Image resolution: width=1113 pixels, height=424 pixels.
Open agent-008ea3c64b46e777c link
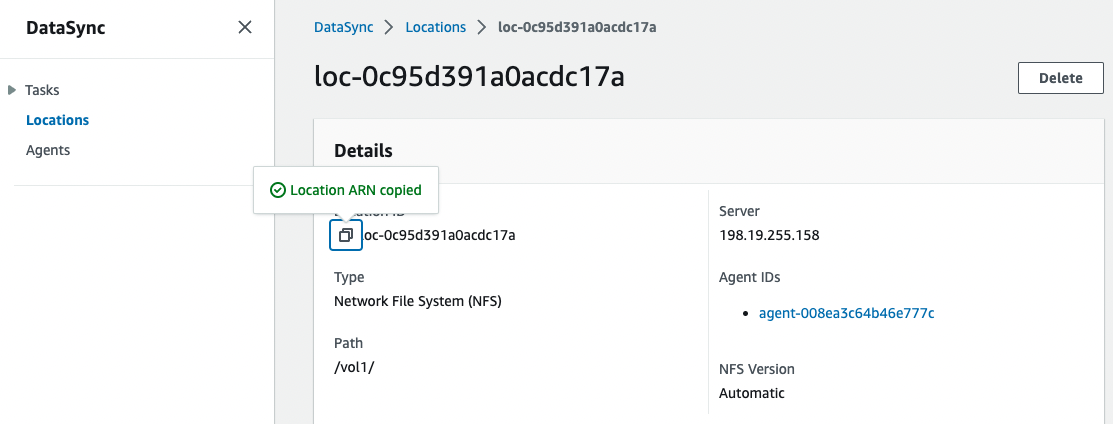pos(846,312)
